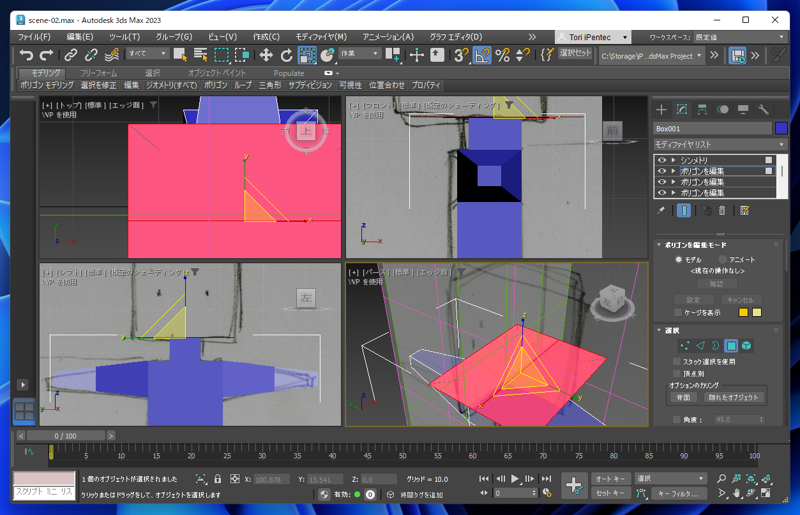Open the Display tab of the command panel
This screenshot has width=800, height=515.
pos(743,109)
